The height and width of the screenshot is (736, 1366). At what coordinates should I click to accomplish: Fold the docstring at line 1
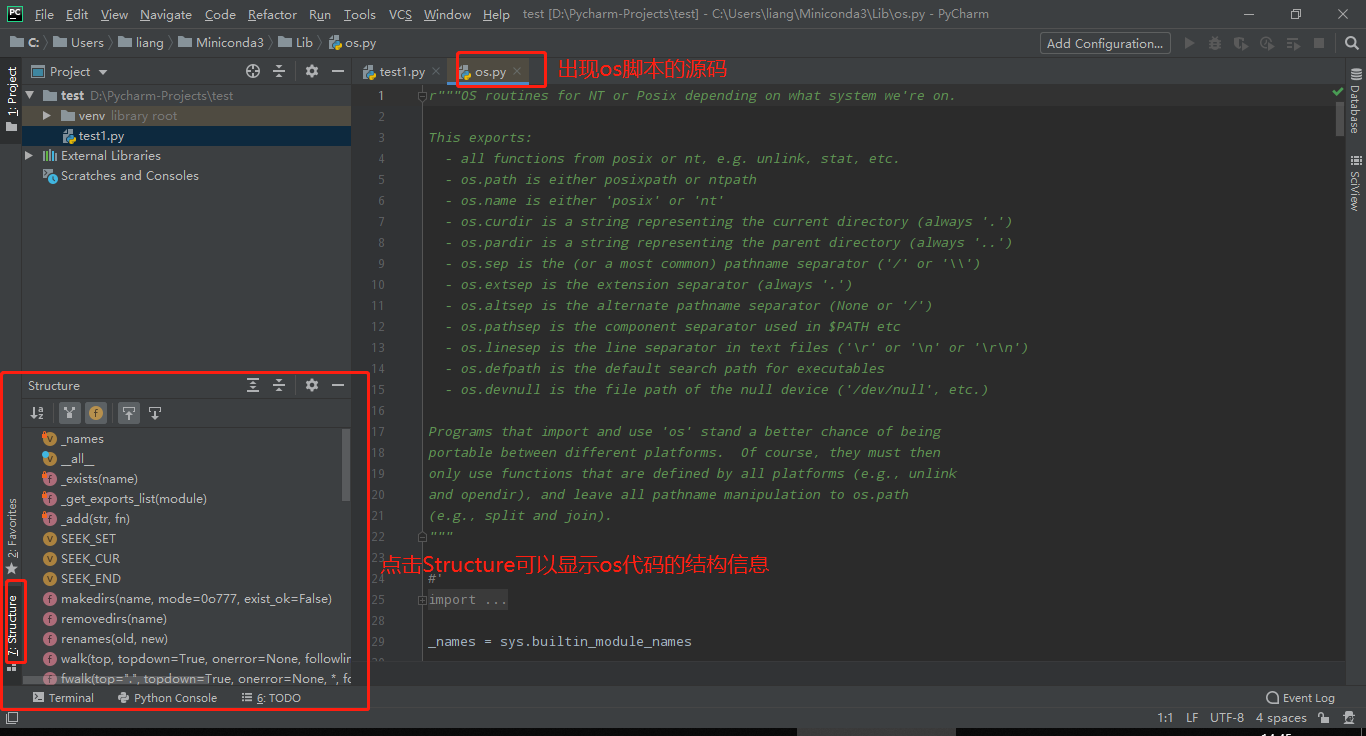tap(421, 96)
